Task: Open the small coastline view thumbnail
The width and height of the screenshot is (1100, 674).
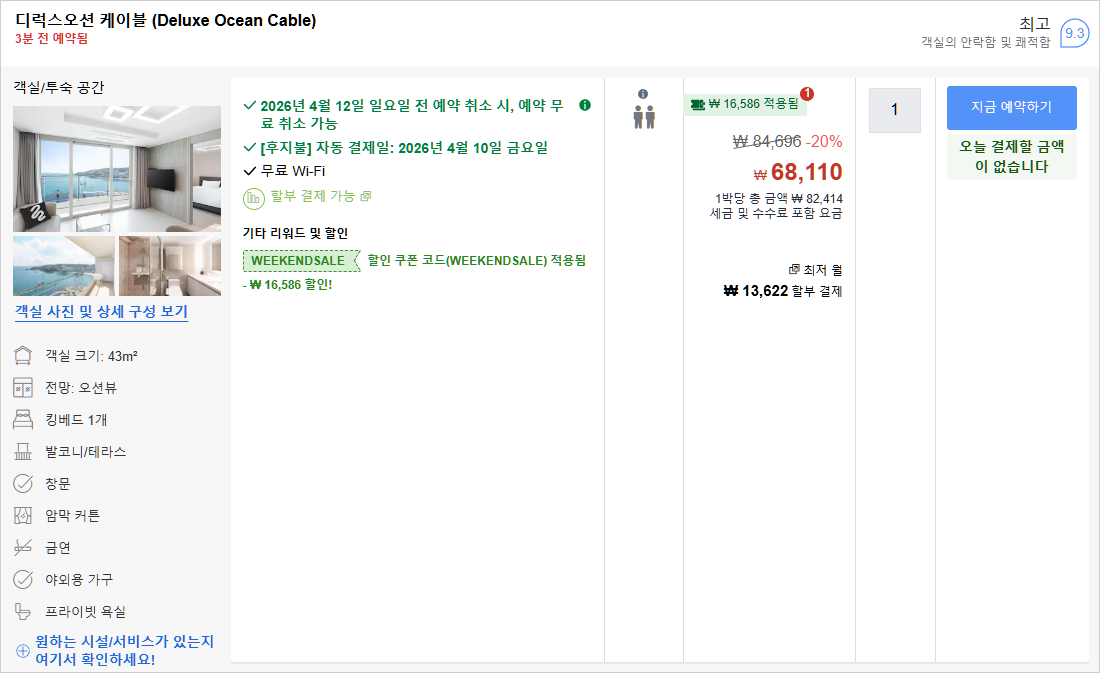Action: tap(64, 266)
